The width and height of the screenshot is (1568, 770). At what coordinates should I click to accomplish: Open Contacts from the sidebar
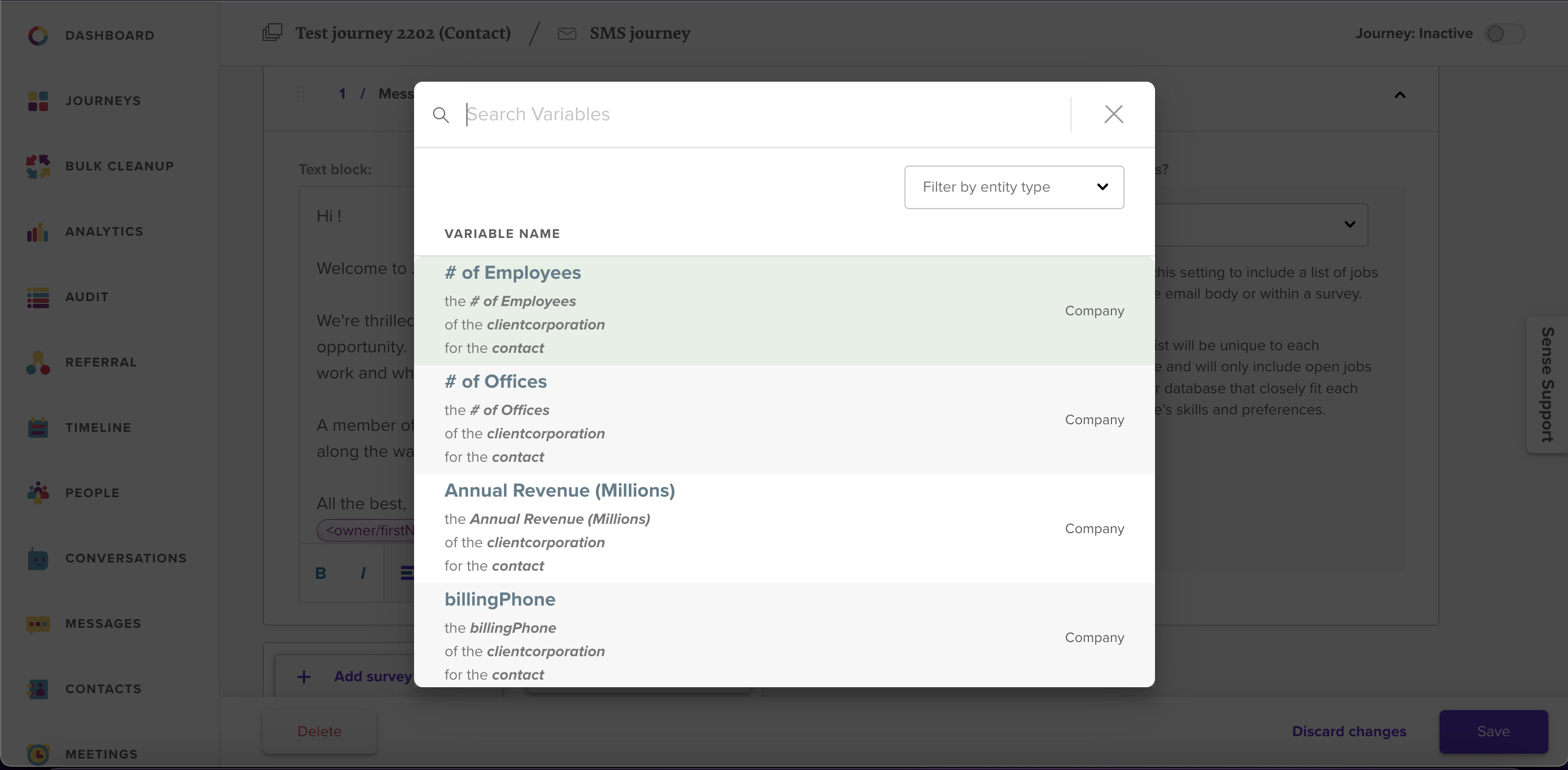point(102,688)
